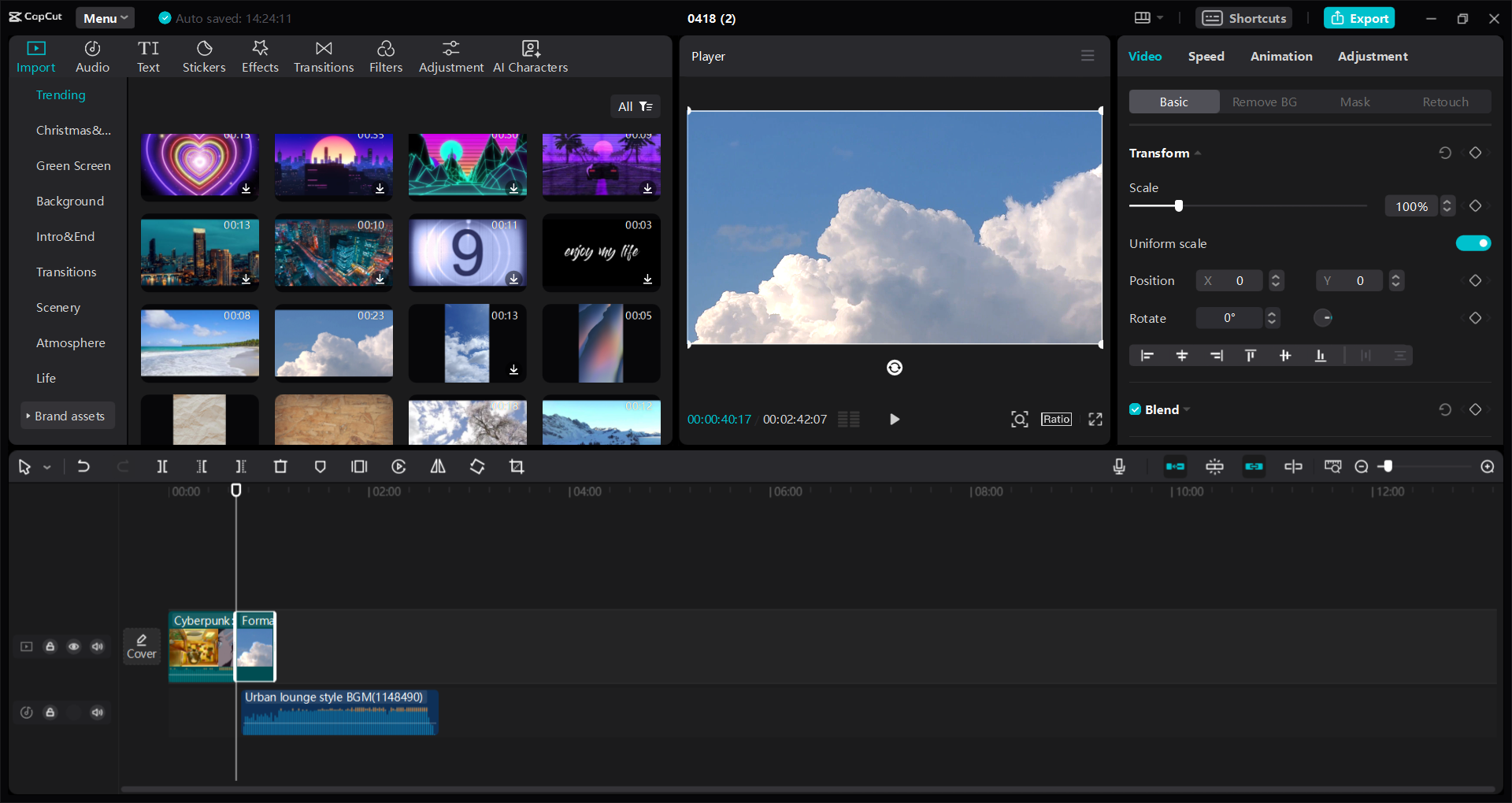Open the AI Characters panel
The image size is (1512, 803).
pos(530,55)
